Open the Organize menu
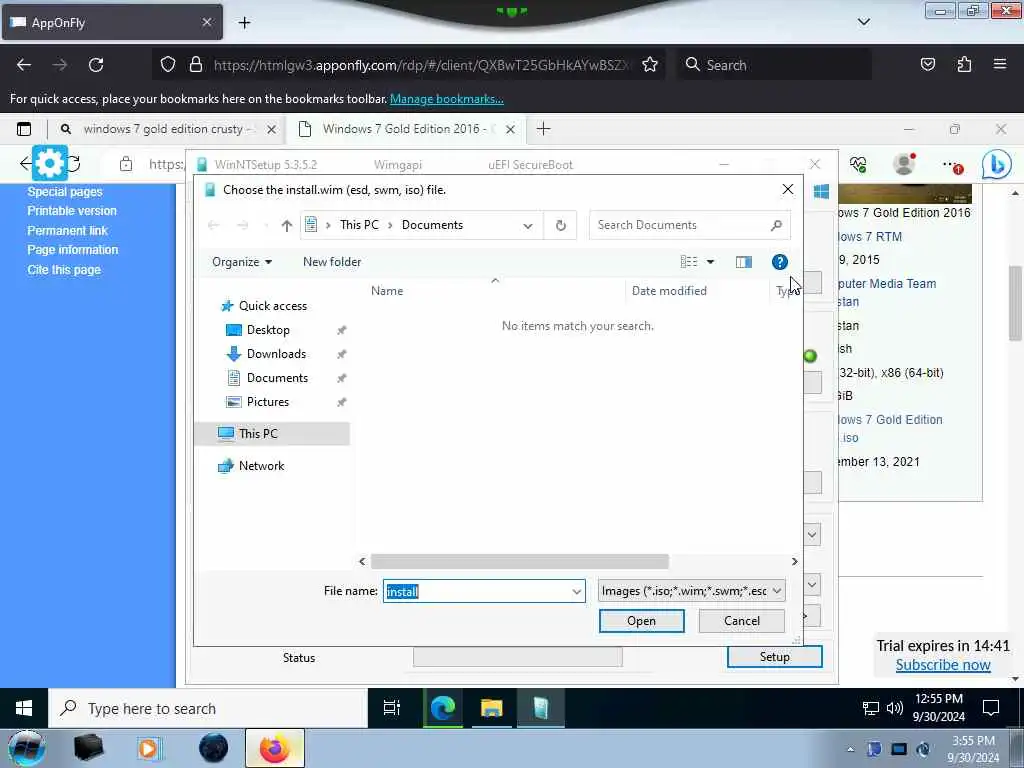The width and height of the screenshot is (1024, 768). 242,262
